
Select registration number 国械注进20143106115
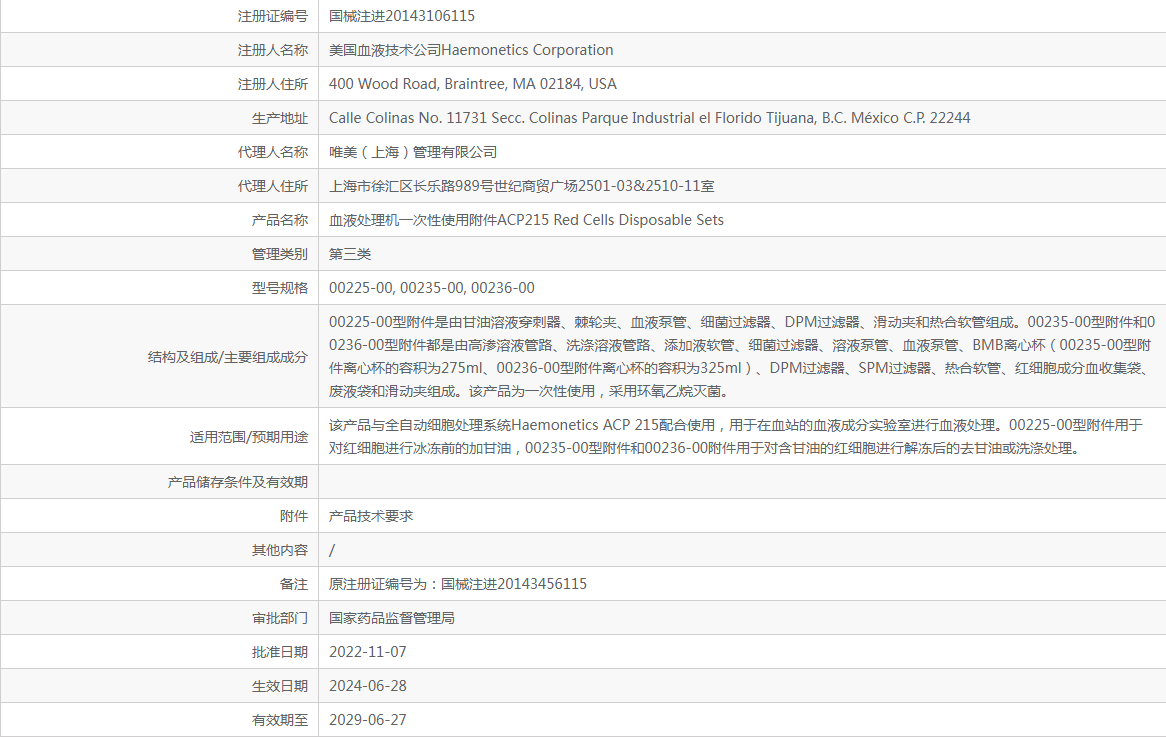[x=402, y=16]
